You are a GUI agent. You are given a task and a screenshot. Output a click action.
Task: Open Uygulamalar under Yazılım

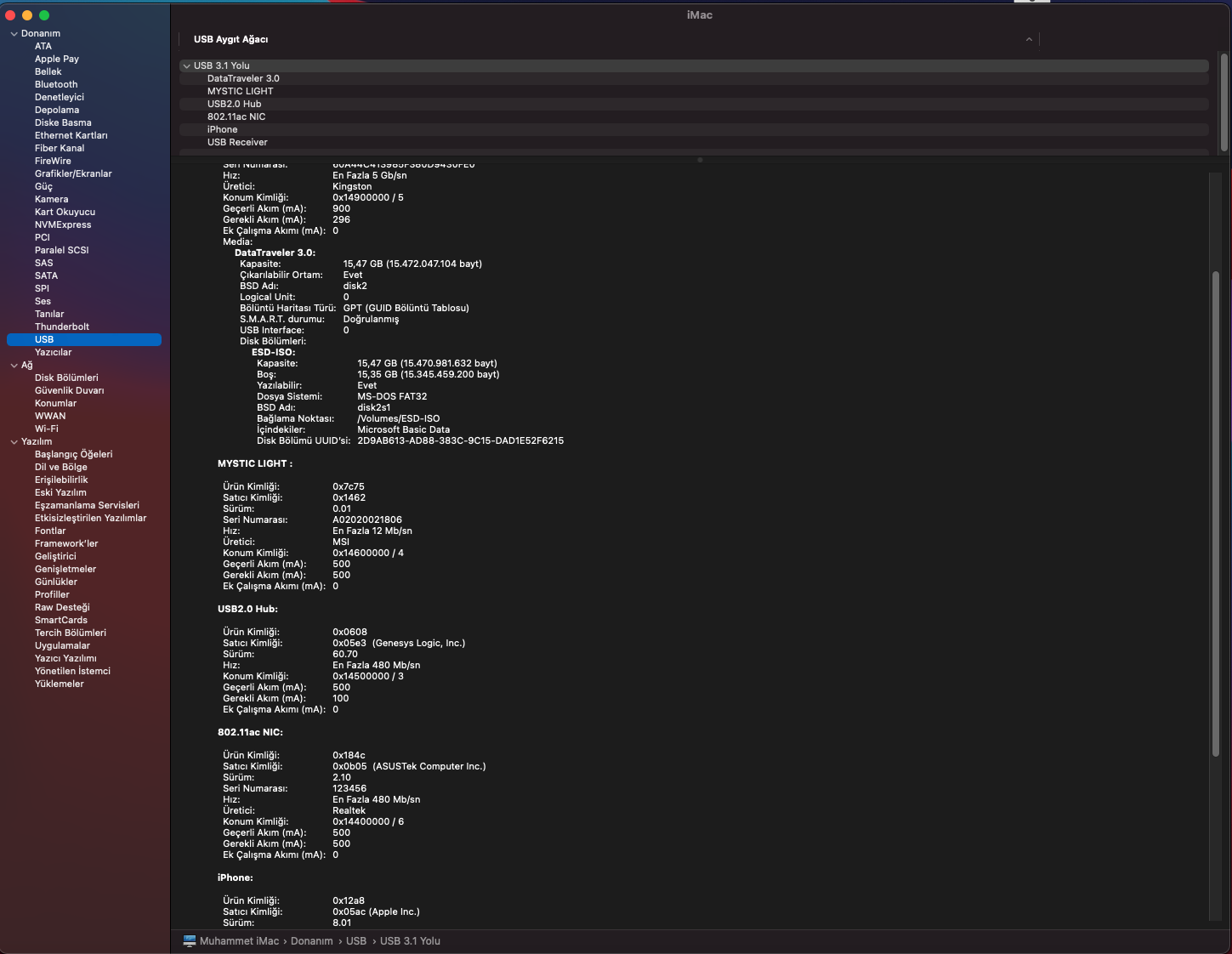pos(62,646)
